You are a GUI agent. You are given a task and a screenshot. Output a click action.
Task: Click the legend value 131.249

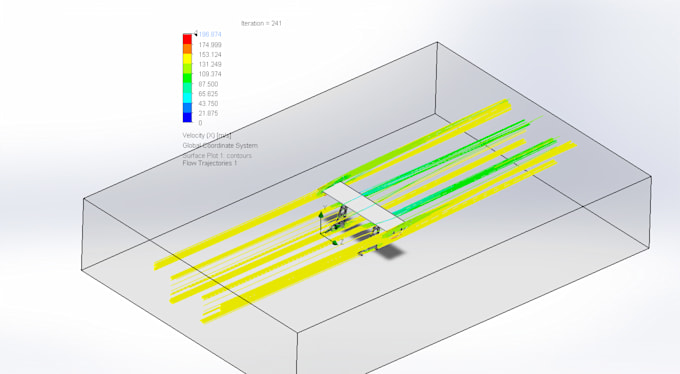point(210,64)
